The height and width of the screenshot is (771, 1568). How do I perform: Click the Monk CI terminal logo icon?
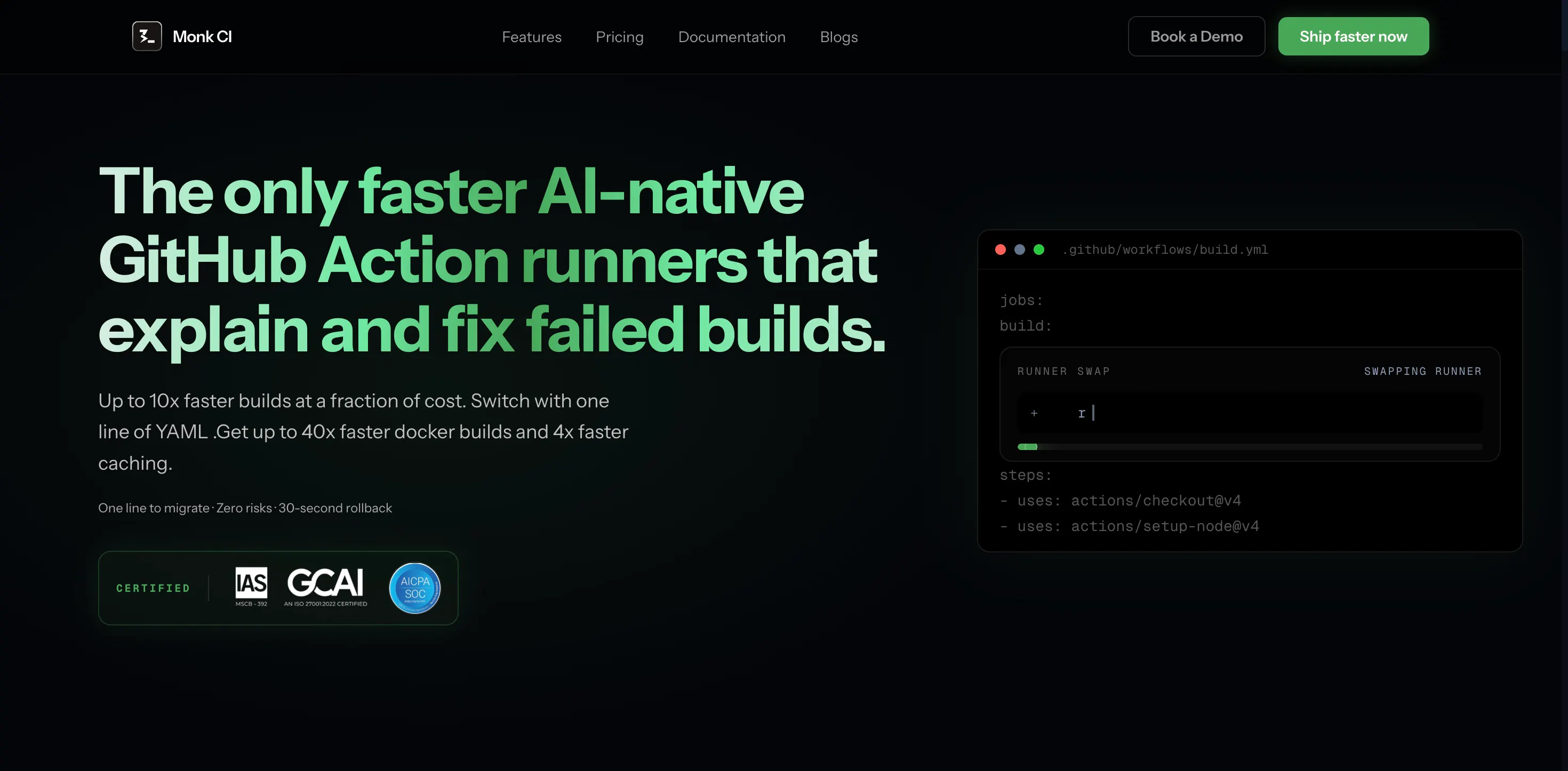point(147,36)
